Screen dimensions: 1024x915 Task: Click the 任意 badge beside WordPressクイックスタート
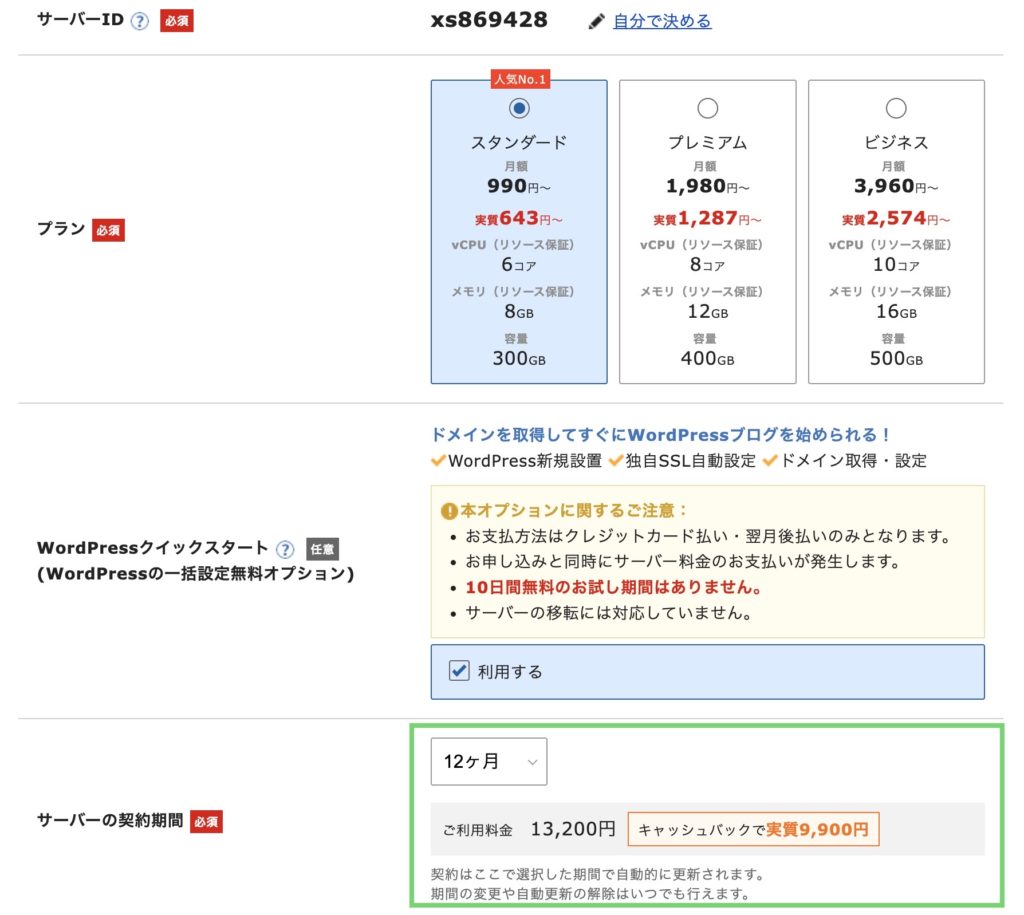point(322,549)
